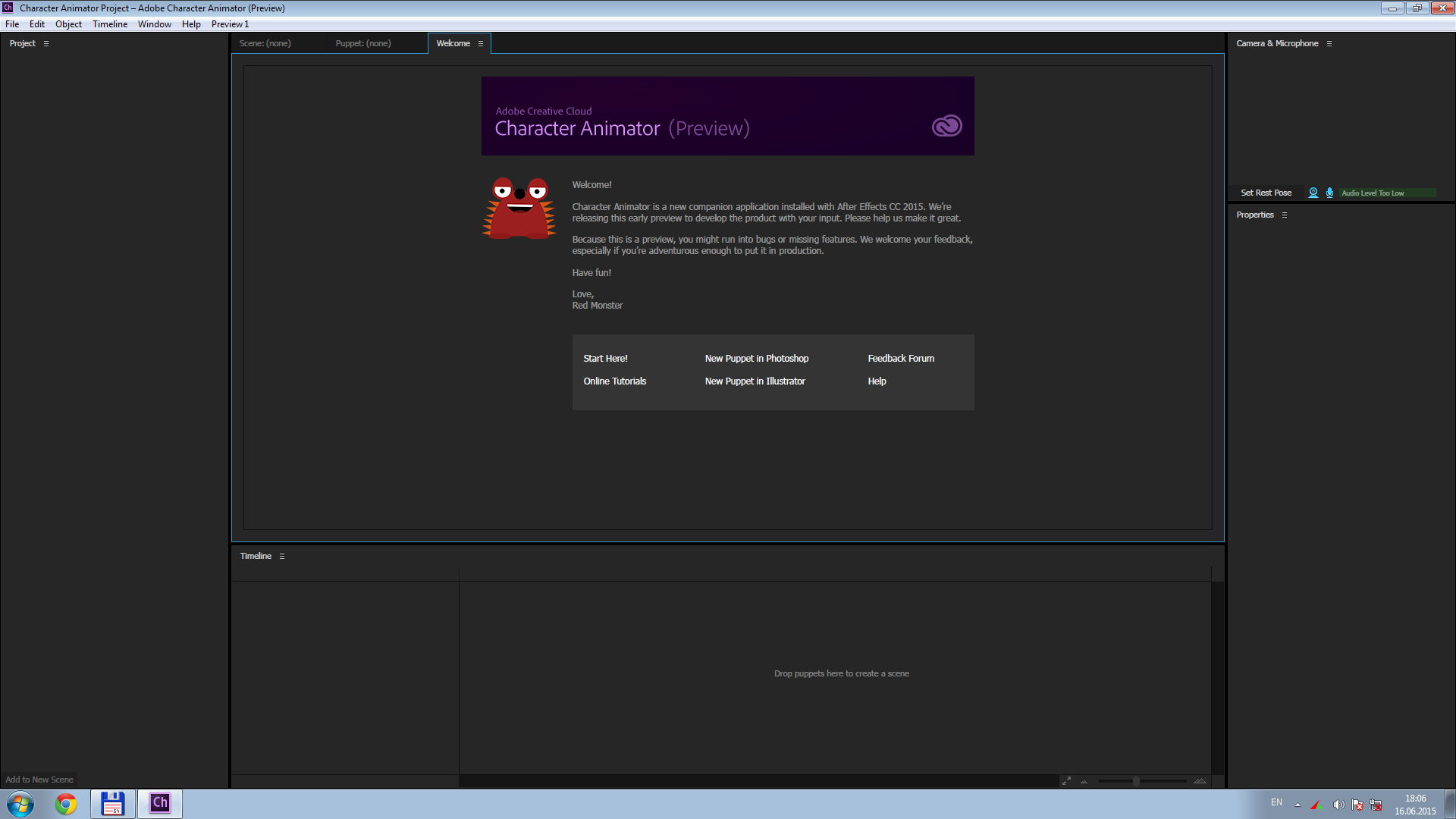Open the Welcome panel menu icon

481,43
